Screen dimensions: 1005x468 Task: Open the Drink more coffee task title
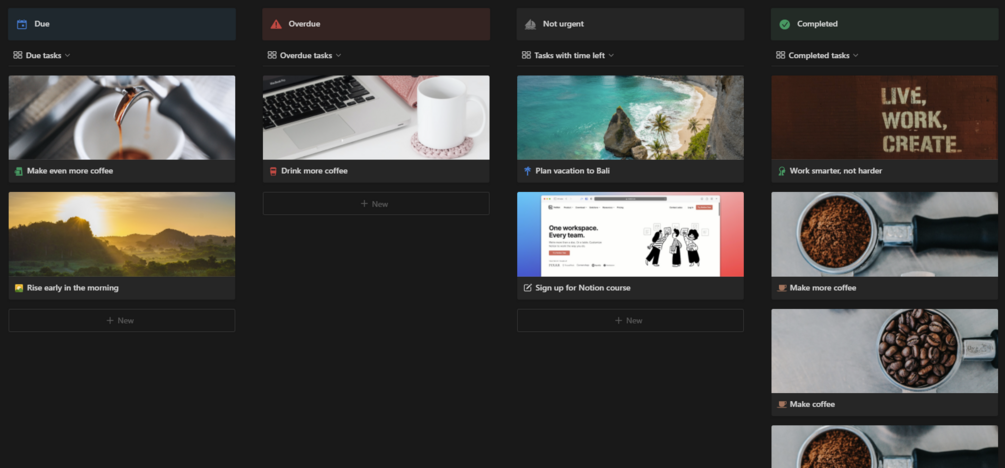(314, 171)
